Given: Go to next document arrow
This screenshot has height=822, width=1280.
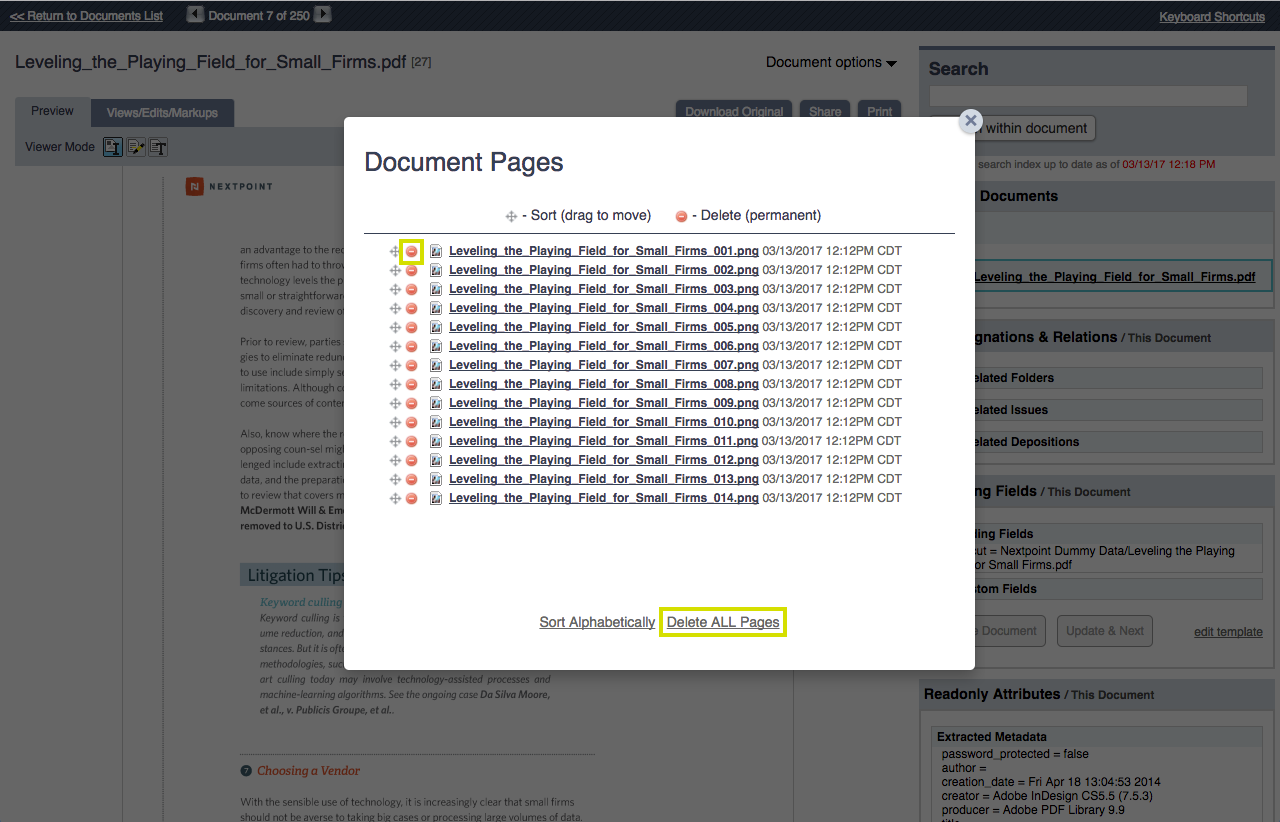Looking at the screenshot, I should tap(322, 14).
